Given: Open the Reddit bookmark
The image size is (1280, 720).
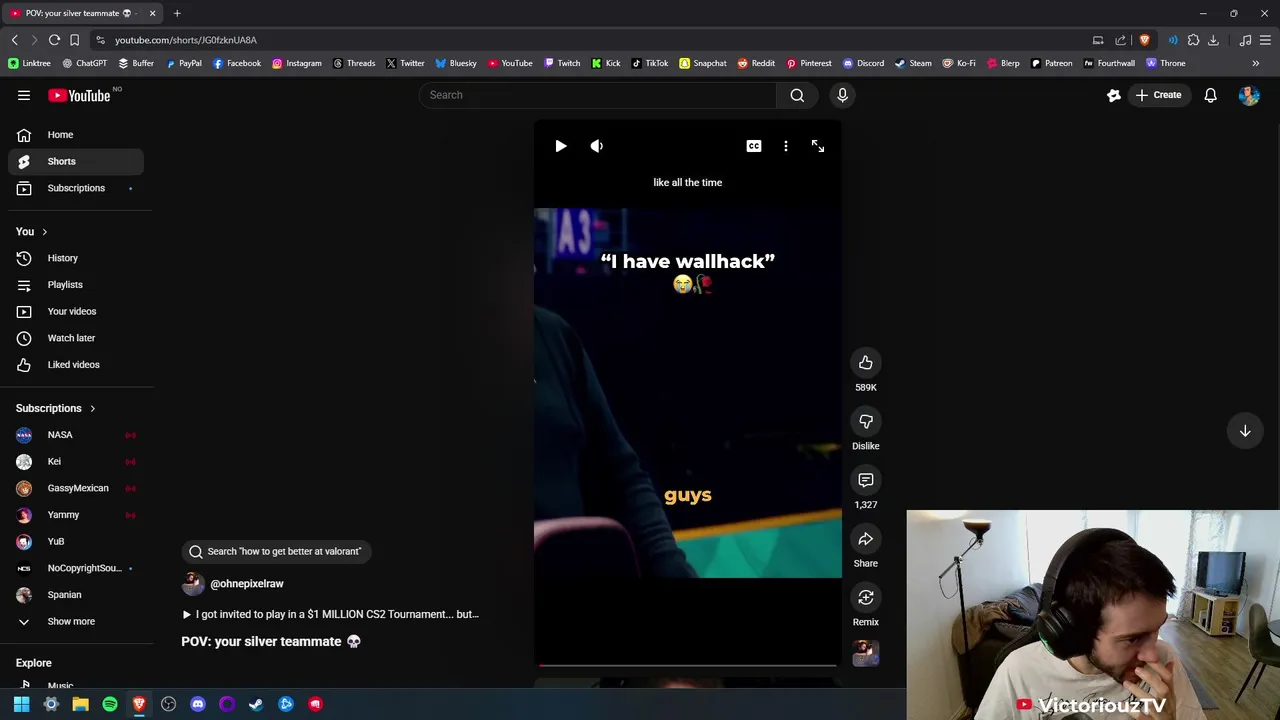Looking at the screenshot, I should point(756,63).
